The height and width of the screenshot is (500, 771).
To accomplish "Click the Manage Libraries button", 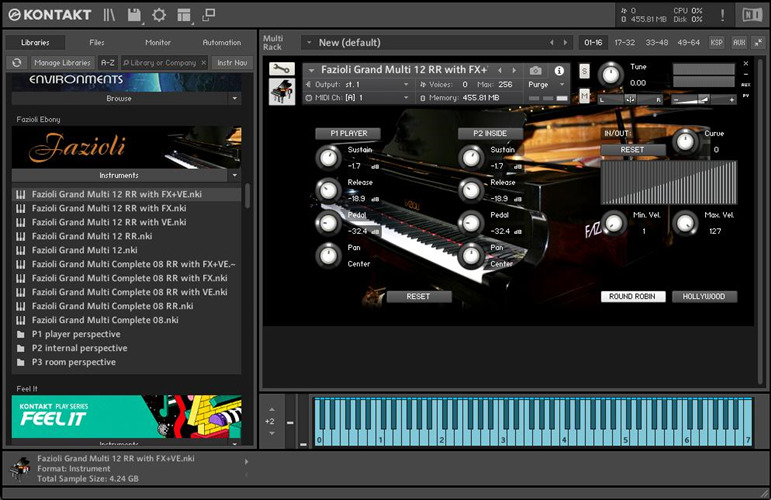I will tap(62, 62).
